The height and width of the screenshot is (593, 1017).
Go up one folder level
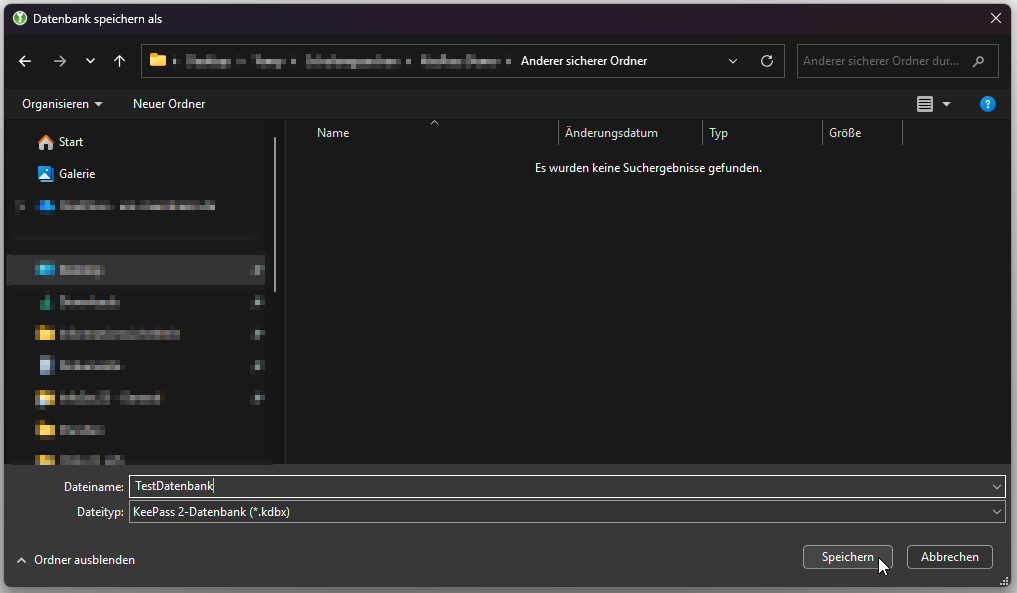119,61
